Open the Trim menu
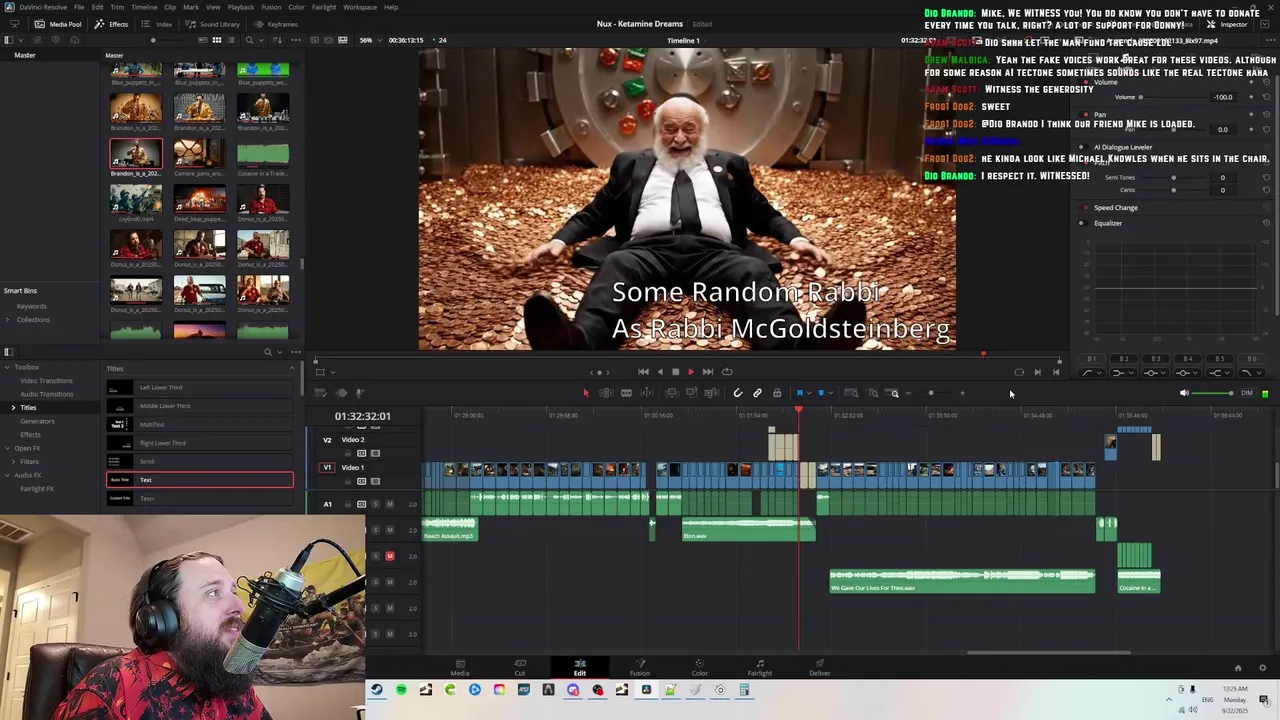The width and height of the screenshot is (1280, 720). tap(117, 7)
